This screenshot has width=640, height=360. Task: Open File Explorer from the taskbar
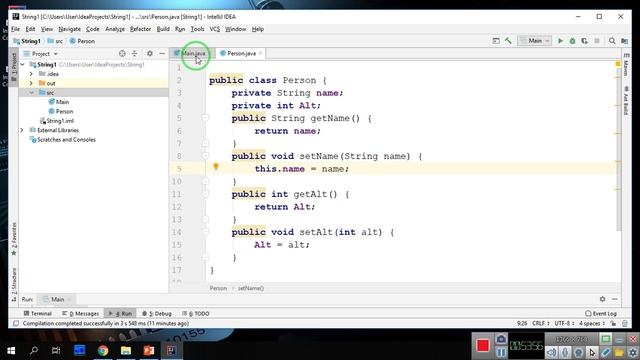pos(126,350)
